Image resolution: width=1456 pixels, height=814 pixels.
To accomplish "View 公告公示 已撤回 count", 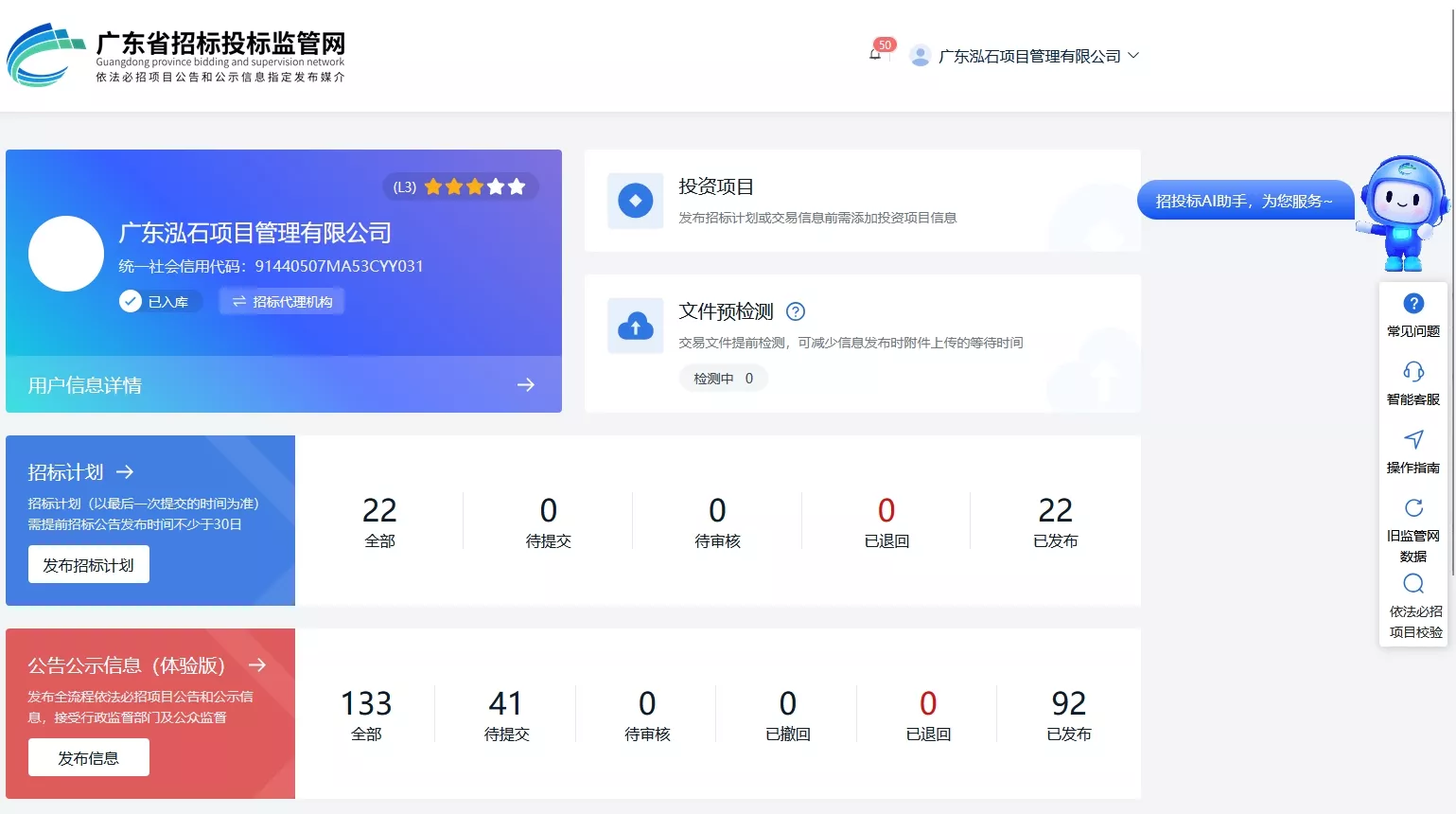I will pos(788,714).
